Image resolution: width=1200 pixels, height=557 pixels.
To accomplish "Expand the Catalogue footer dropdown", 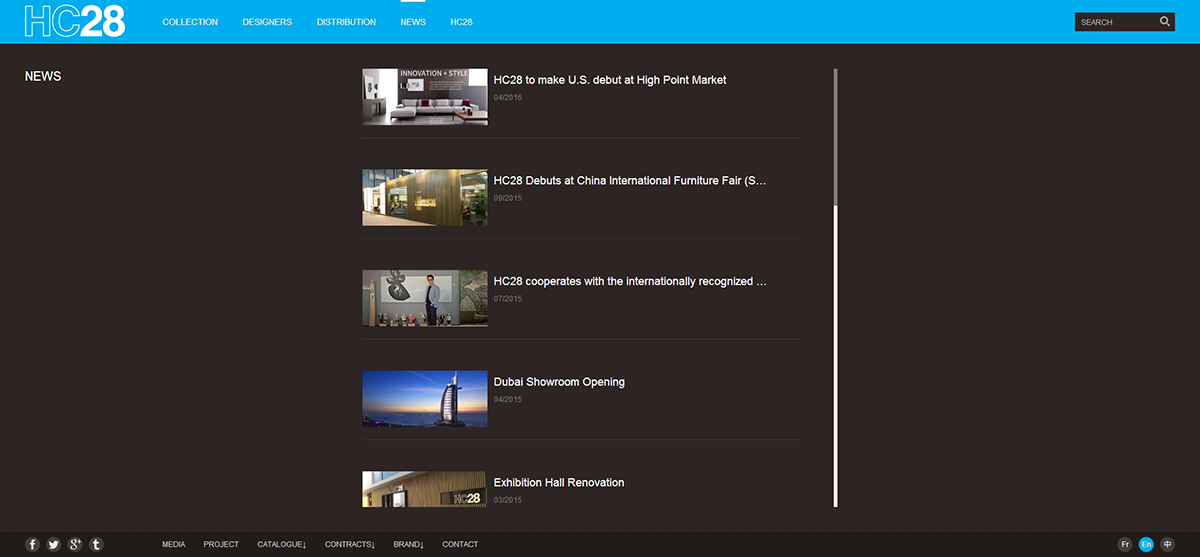I will [281, 545].
